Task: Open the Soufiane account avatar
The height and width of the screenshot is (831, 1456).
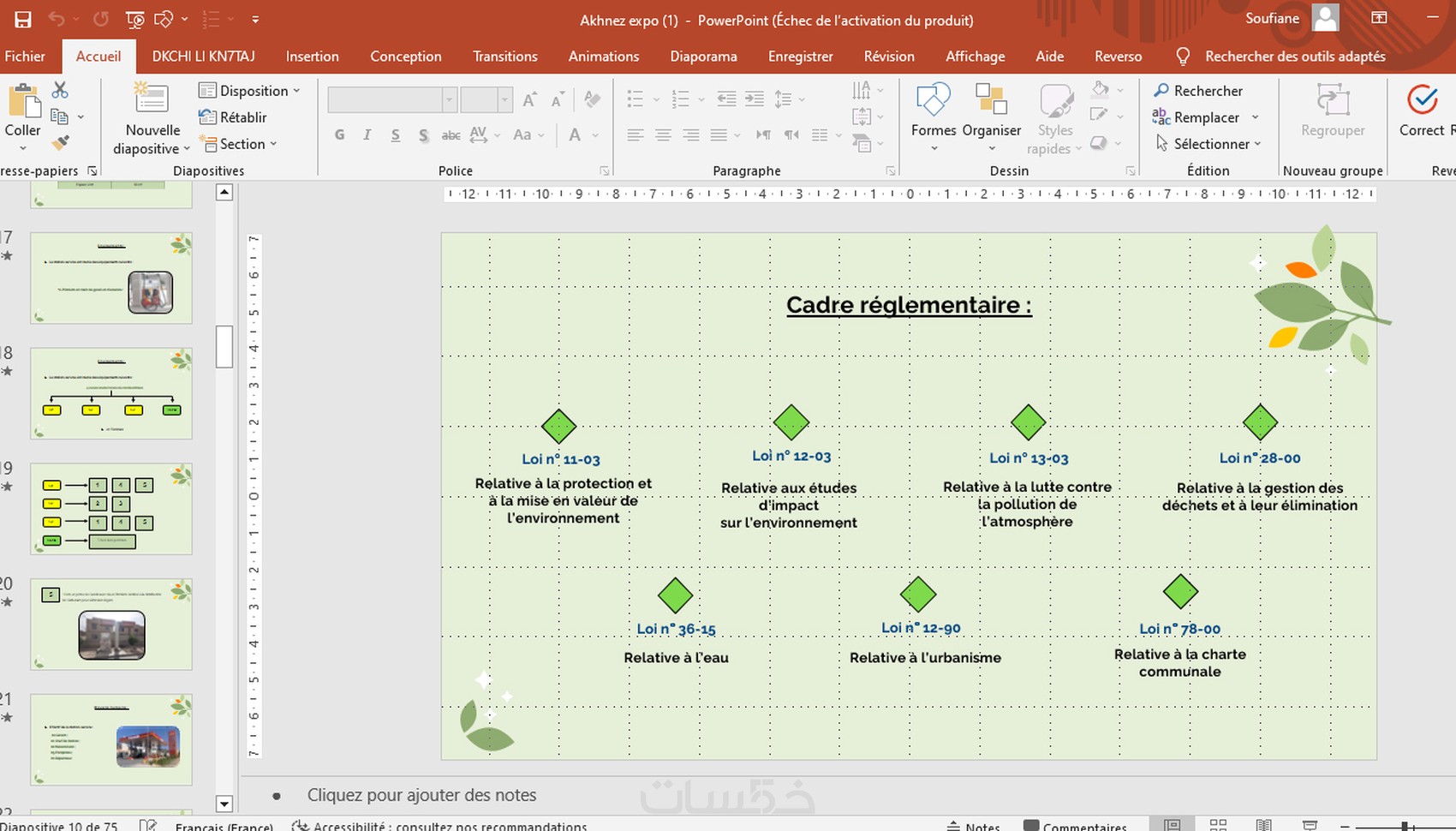Action: point(1326,18)
